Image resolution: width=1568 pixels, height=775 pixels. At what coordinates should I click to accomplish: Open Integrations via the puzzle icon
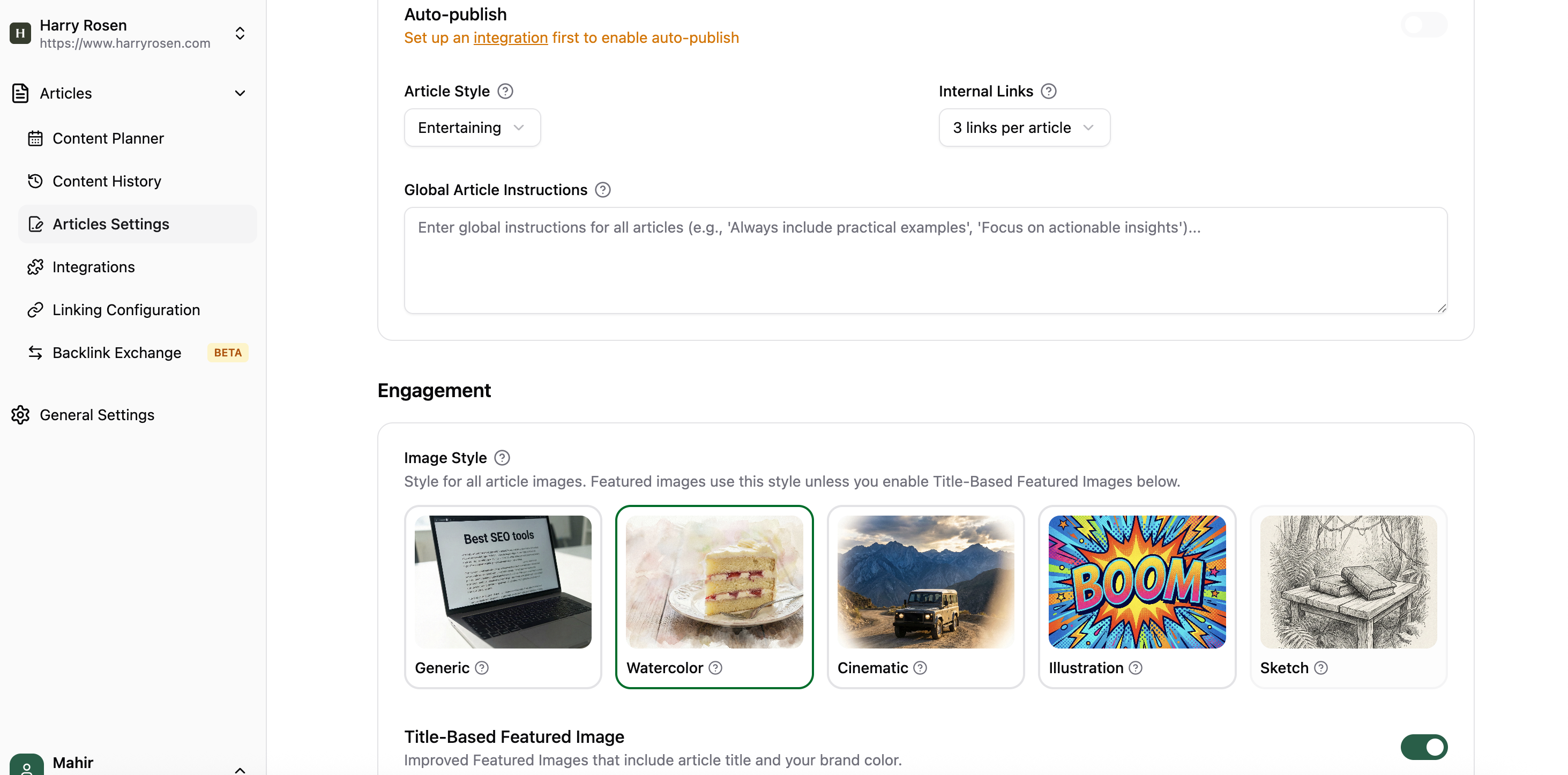35,267
